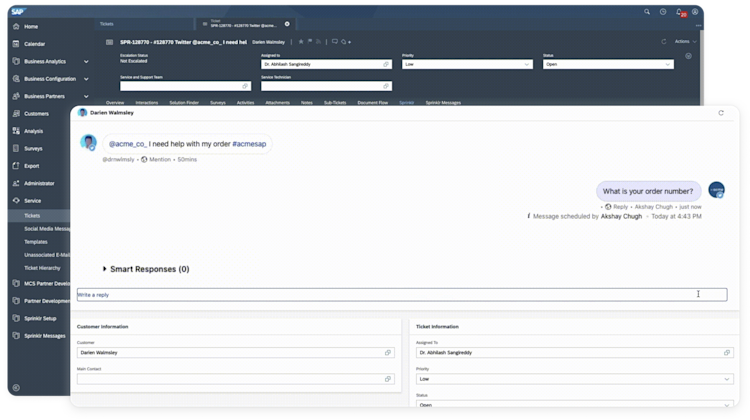Open Templates under the Service menu
The width and height of the screenshot is (750, 420).
[36, 242]
